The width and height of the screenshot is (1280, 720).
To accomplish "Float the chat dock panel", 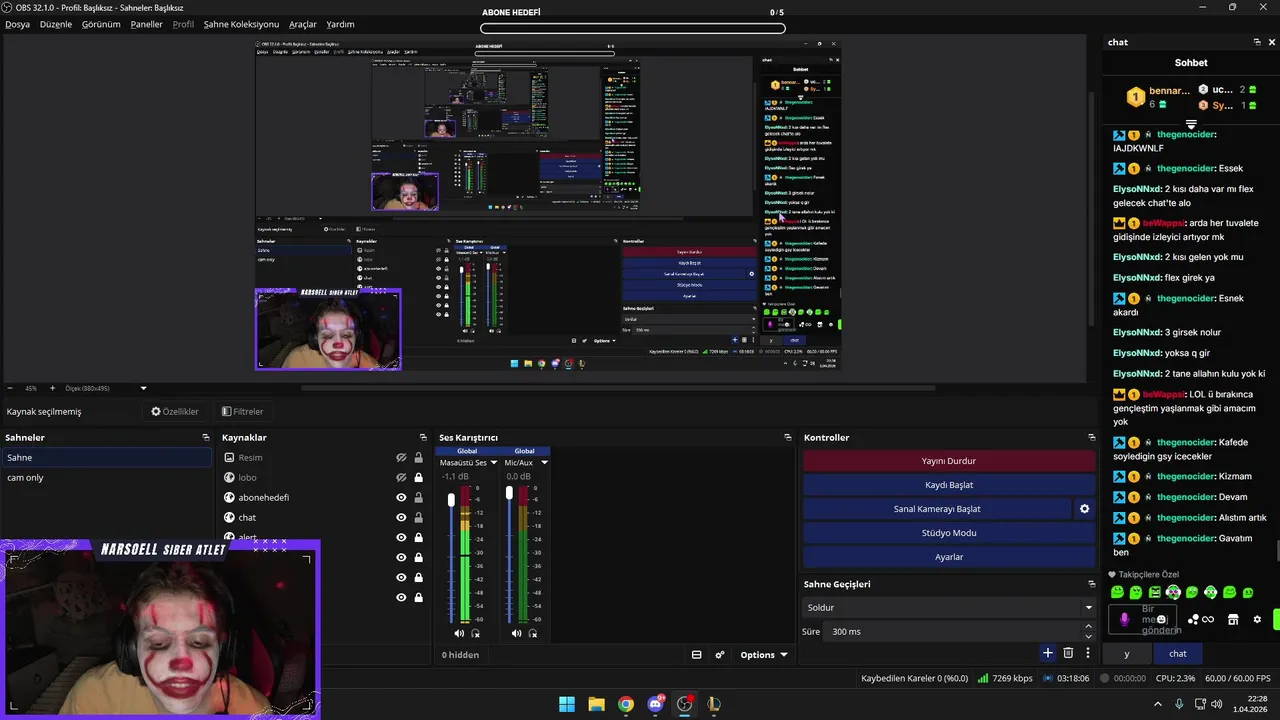I will point(1257,42).
